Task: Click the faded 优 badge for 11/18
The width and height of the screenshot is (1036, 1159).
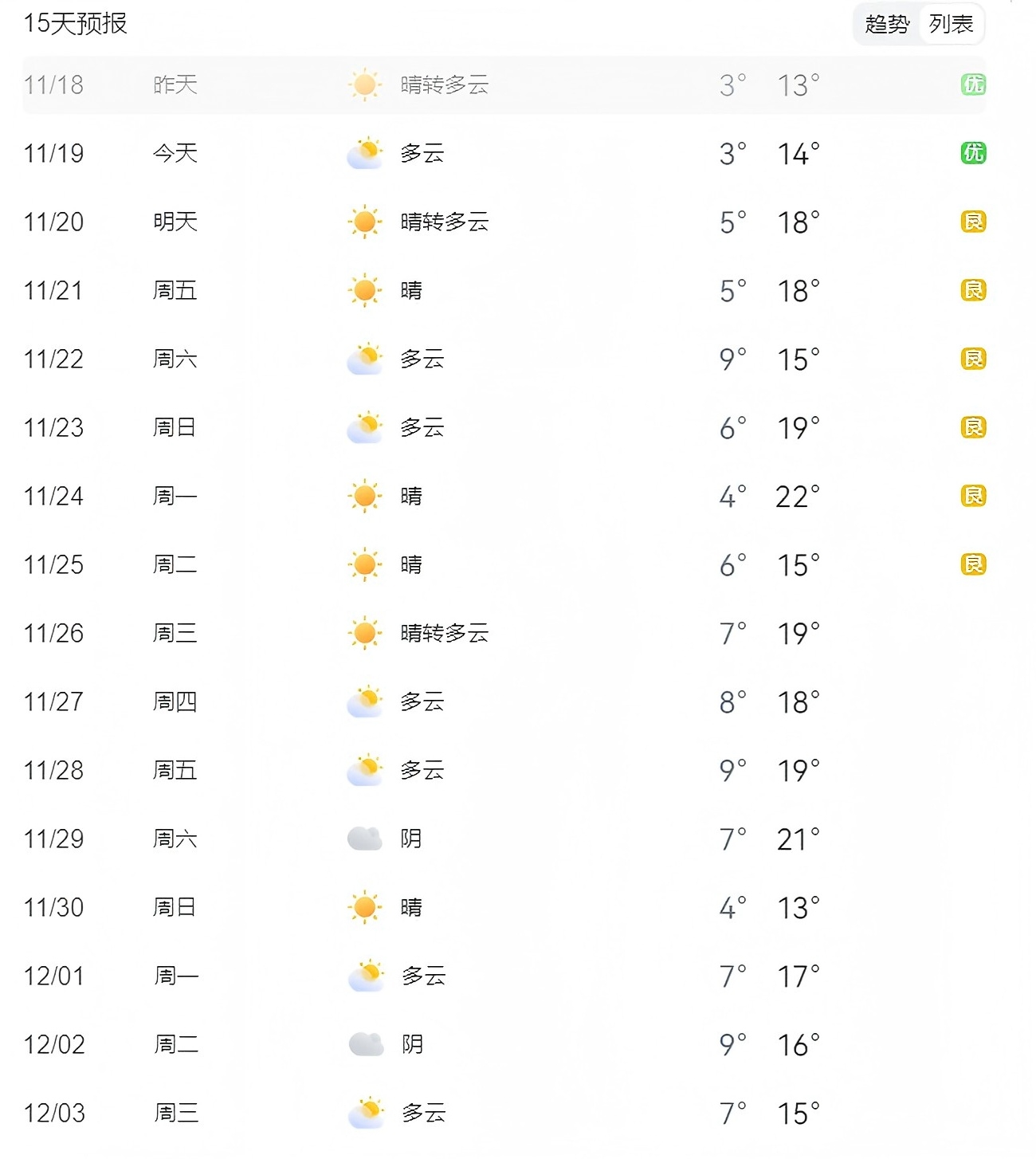Action: tap(973, 84)
